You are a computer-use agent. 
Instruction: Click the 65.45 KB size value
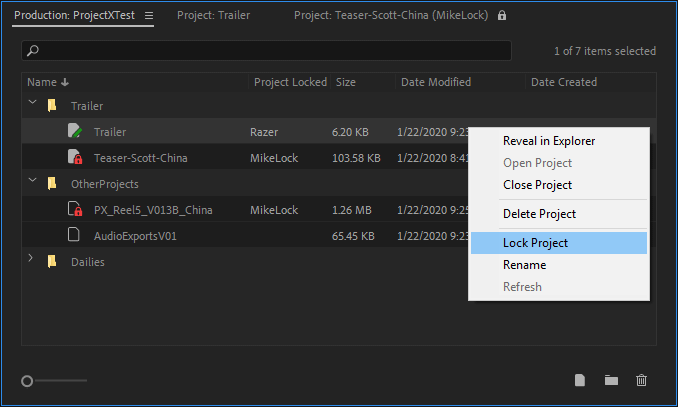click(x=353, y=236)
